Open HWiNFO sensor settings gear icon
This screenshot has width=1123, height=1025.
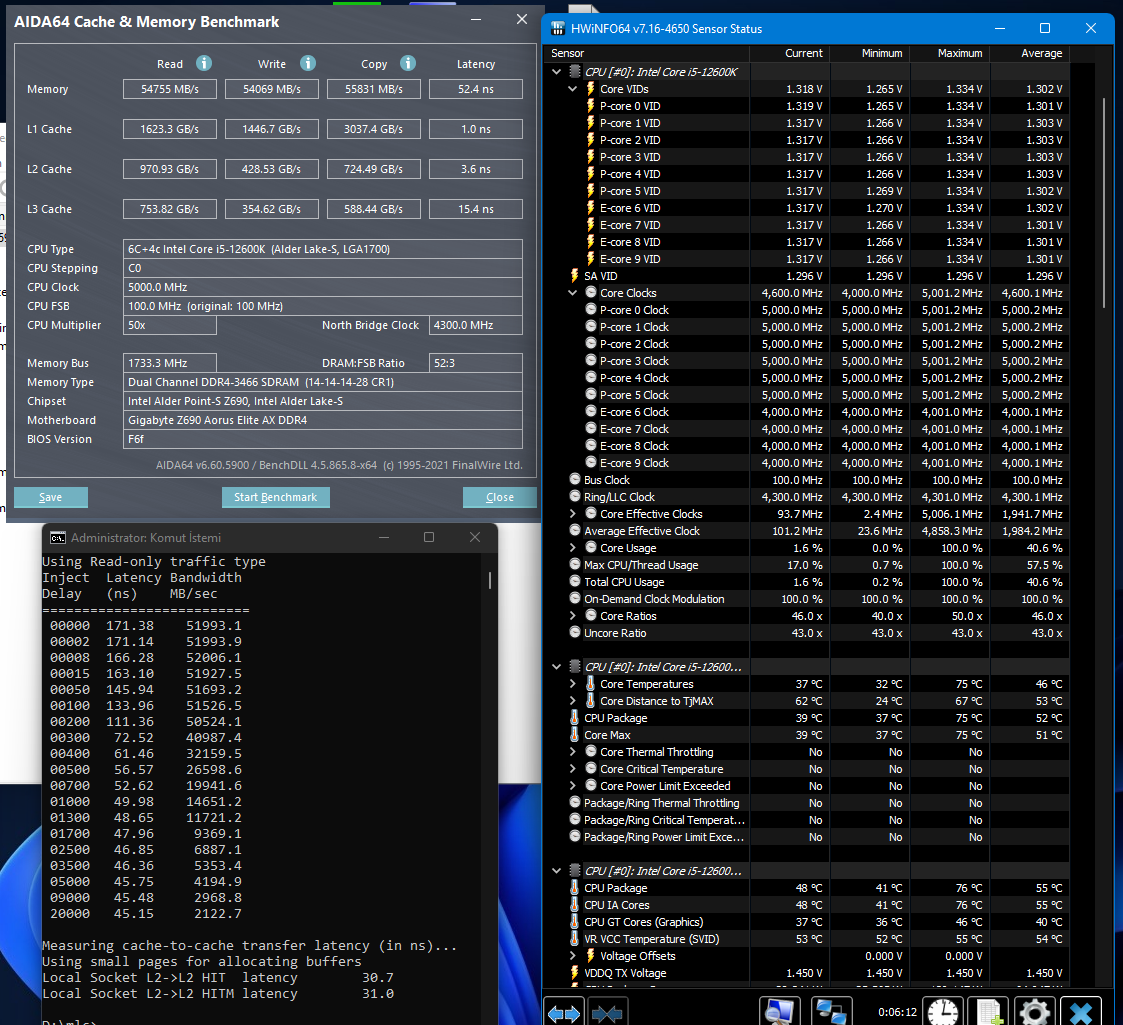point(1034,1012)
